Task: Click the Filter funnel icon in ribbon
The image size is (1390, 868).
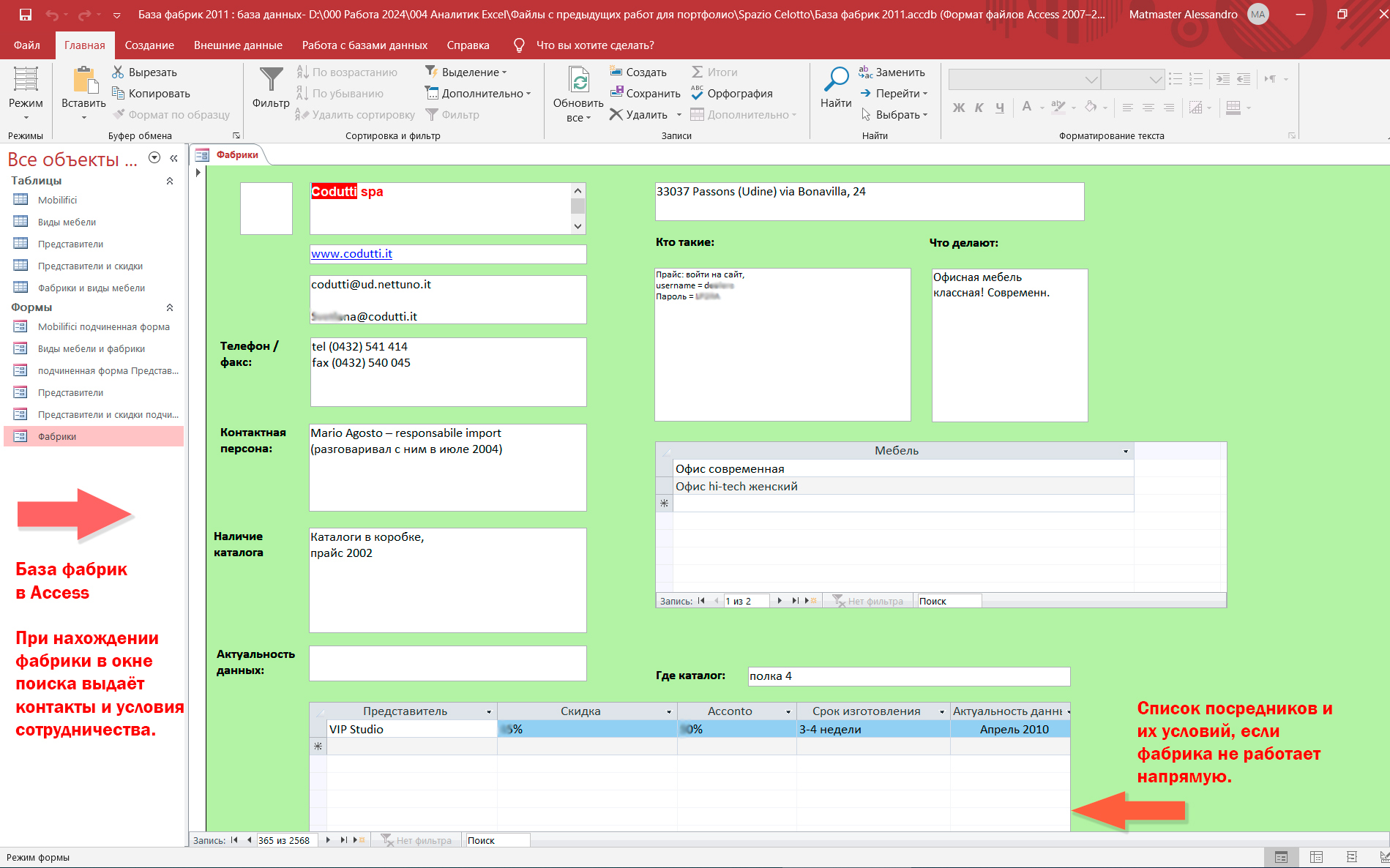Action: pos(271,80)
